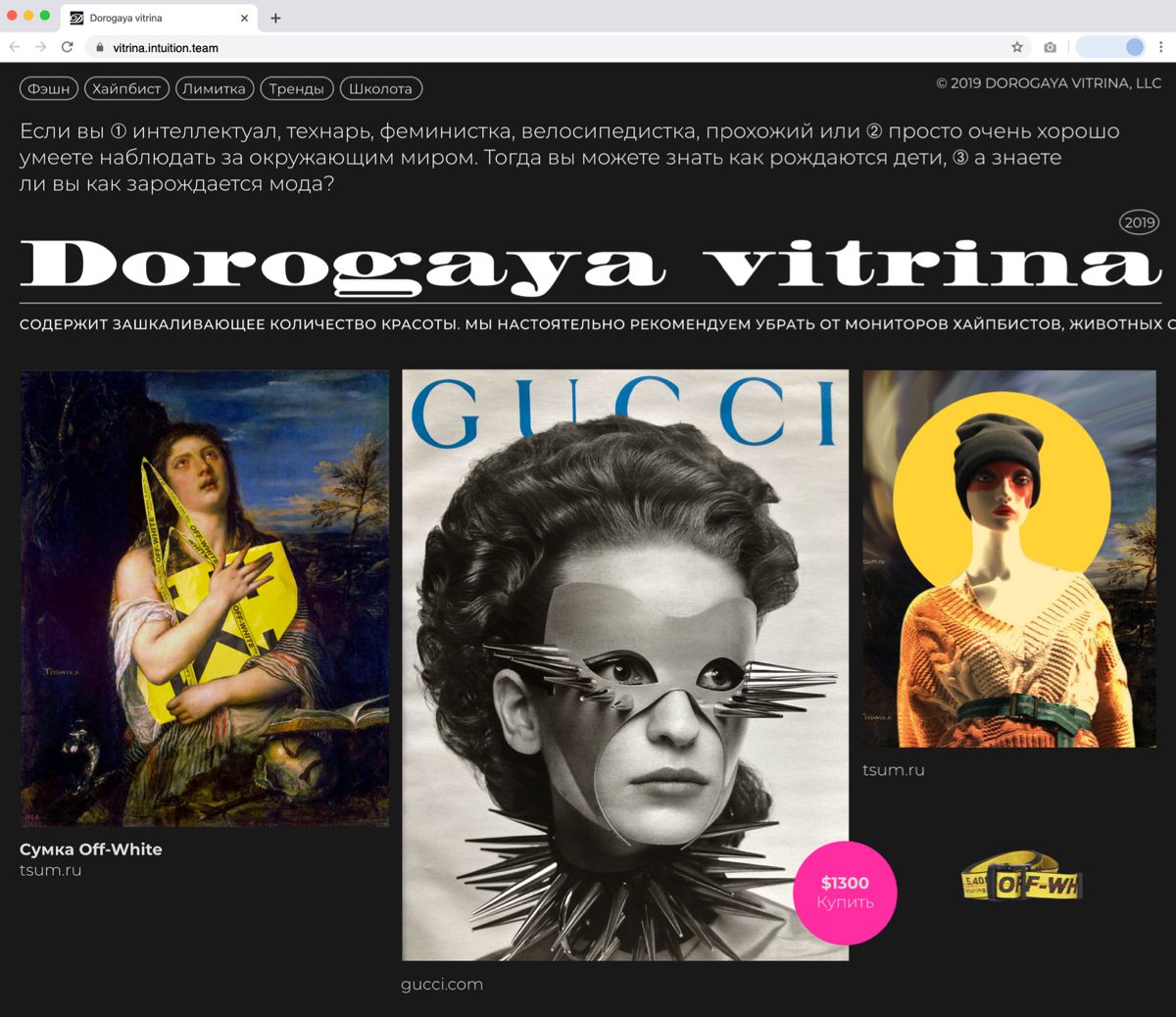Click the green macOS fullscreen window button
This screenshot has width=1176, height=1017.
[45, 16]
